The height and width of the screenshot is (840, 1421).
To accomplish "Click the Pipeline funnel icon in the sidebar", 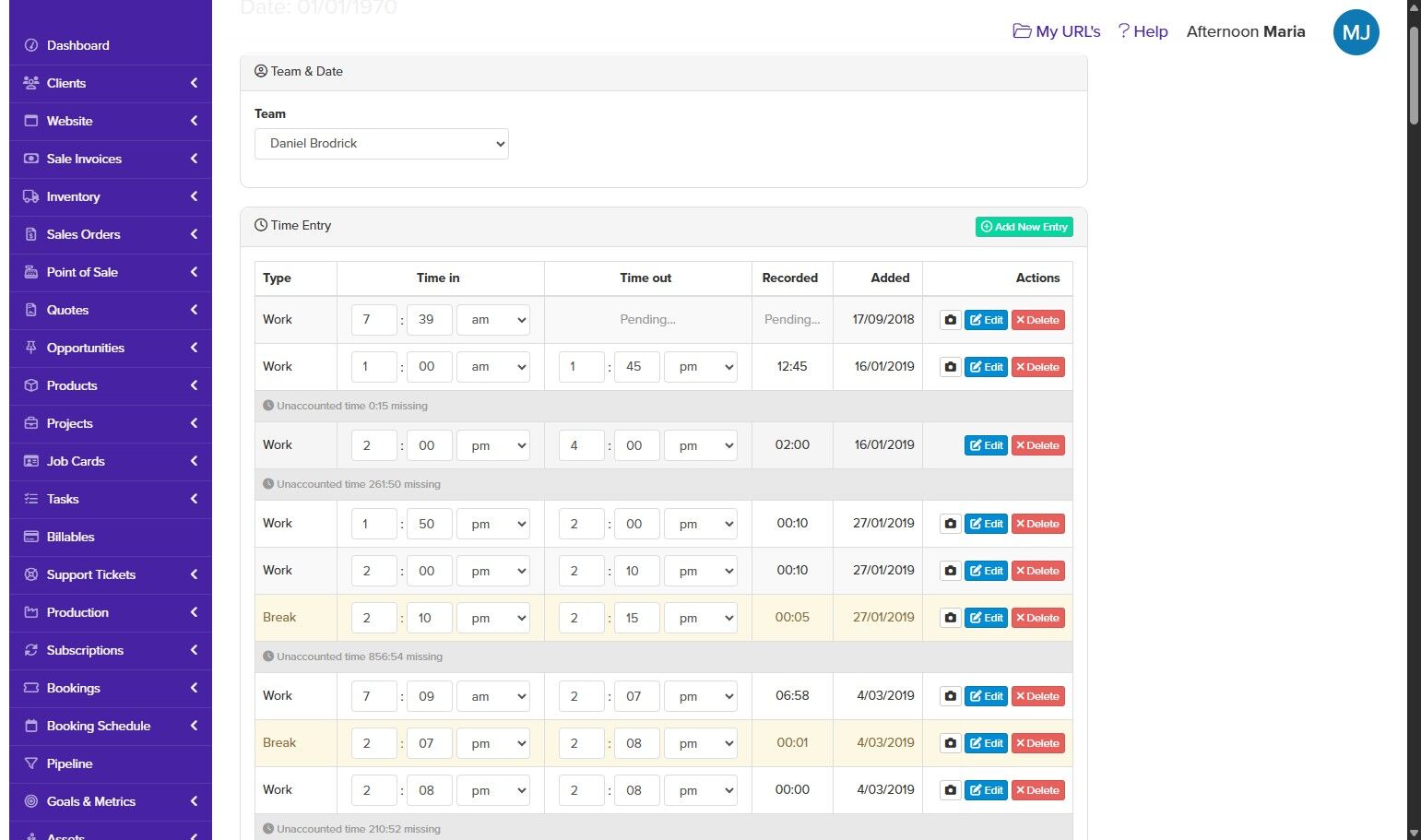I will click(x=31, y=763).
